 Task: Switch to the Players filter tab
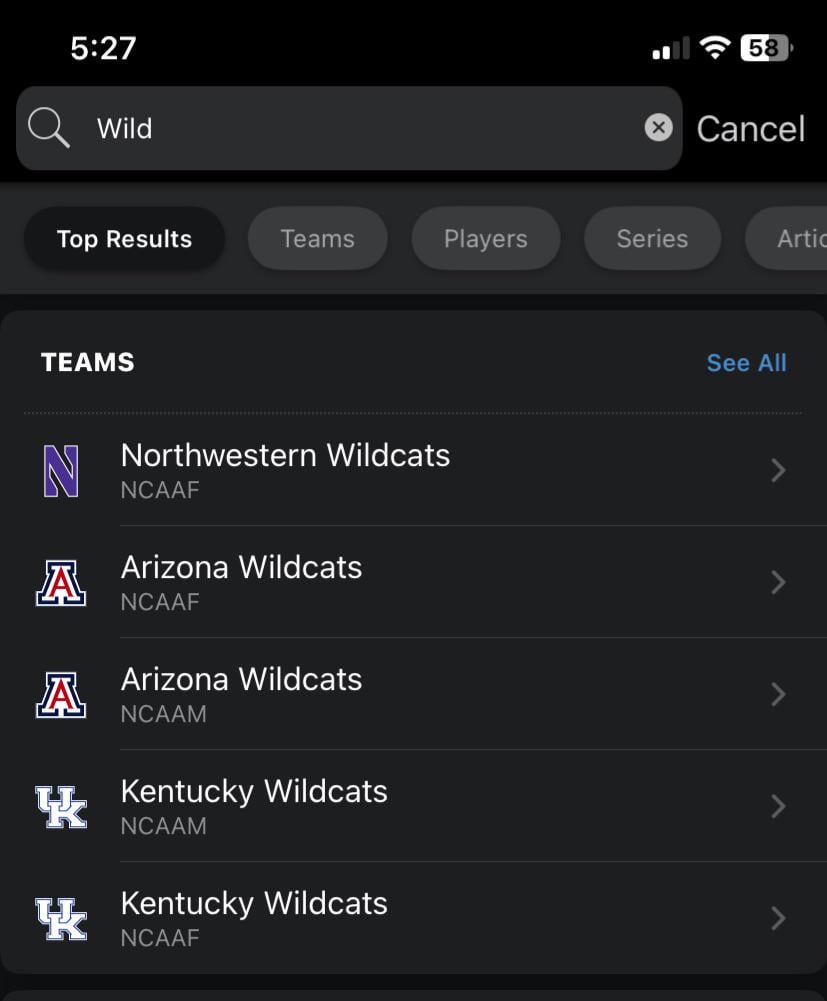click(485, 239)
